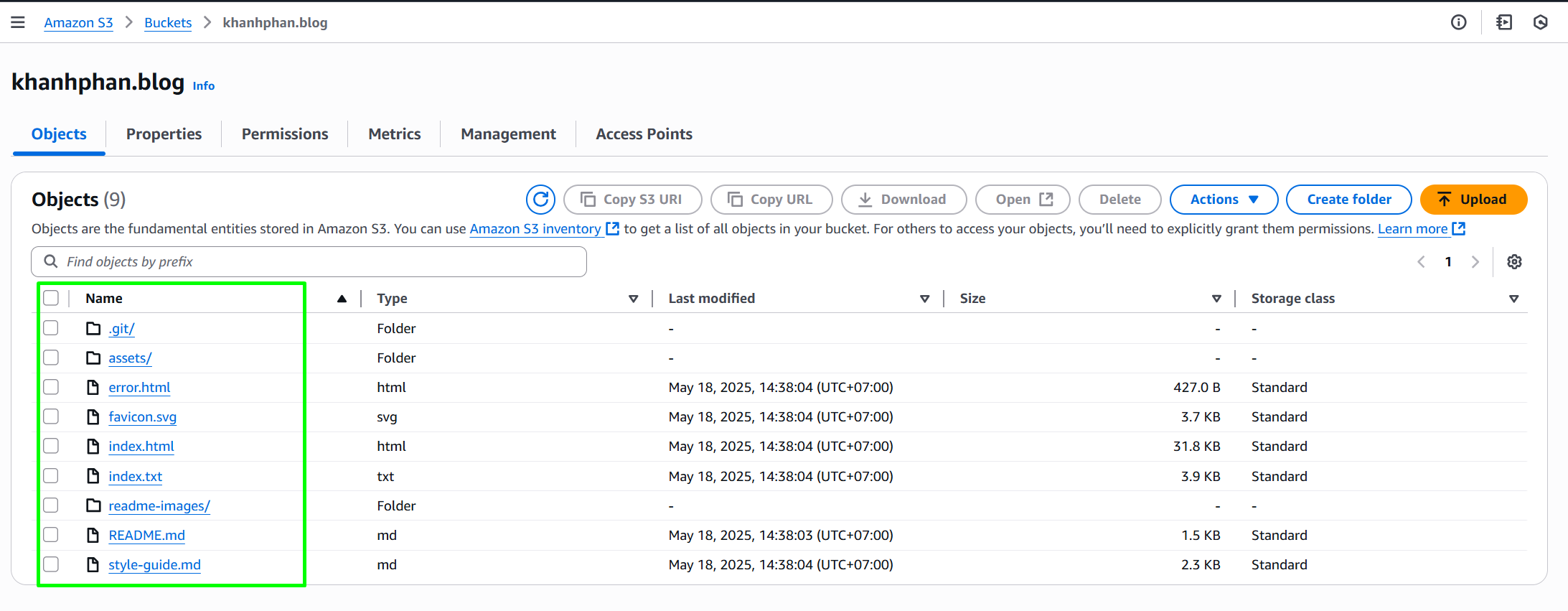Click the Upload button
1568x611 pixels.
[x=1473, y=200]
